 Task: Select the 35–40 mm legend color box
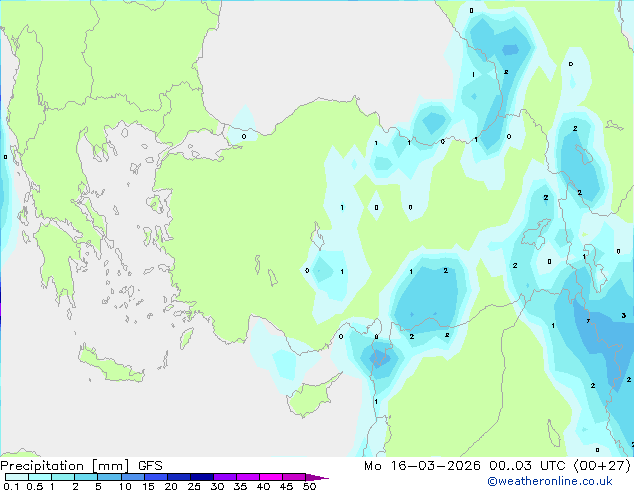pos(248,477)
